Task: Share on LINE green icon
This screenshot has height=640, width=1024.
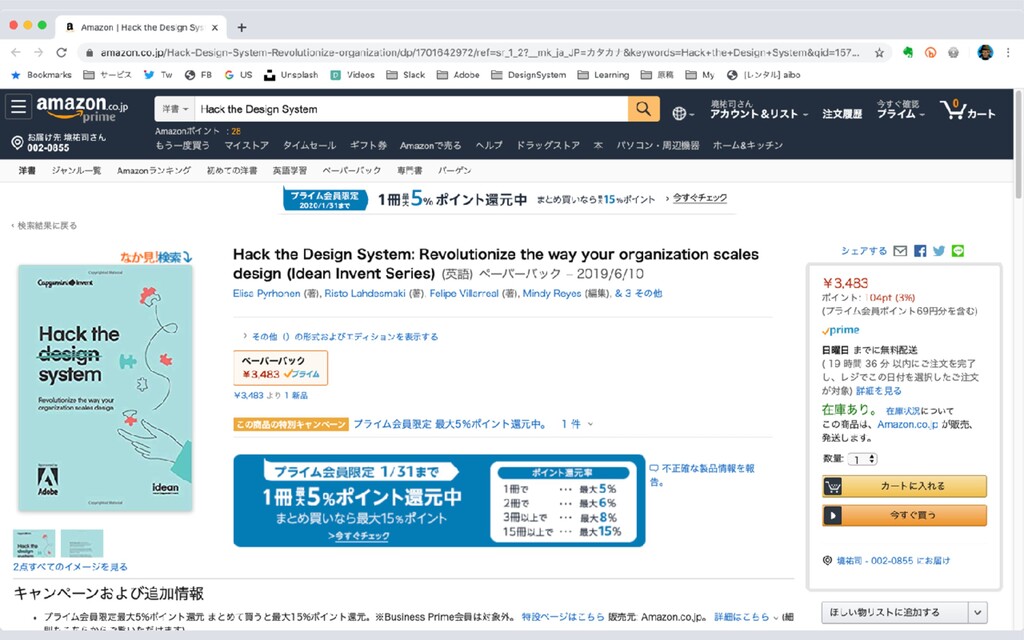Action: [958, 251]
